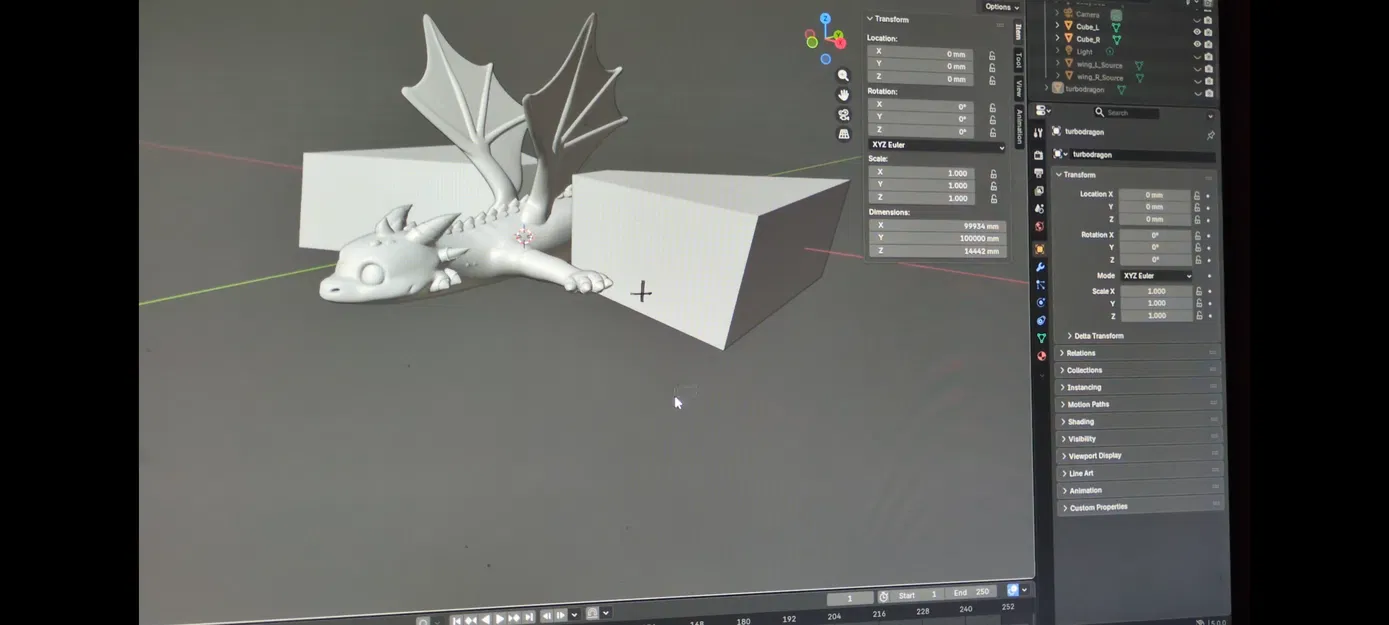Viewport: 1389px width, 625px height.
Task: Switch to the Tool sidebar tab
Action: pos(1019,60)
